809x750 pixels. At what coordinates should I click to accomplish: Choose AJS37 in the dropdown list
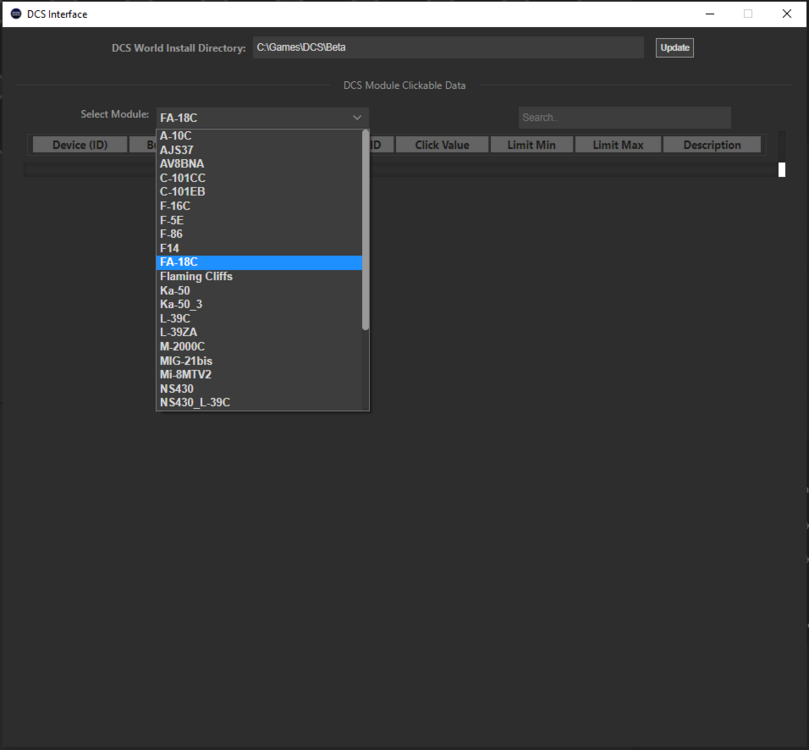tap(259, 150)
